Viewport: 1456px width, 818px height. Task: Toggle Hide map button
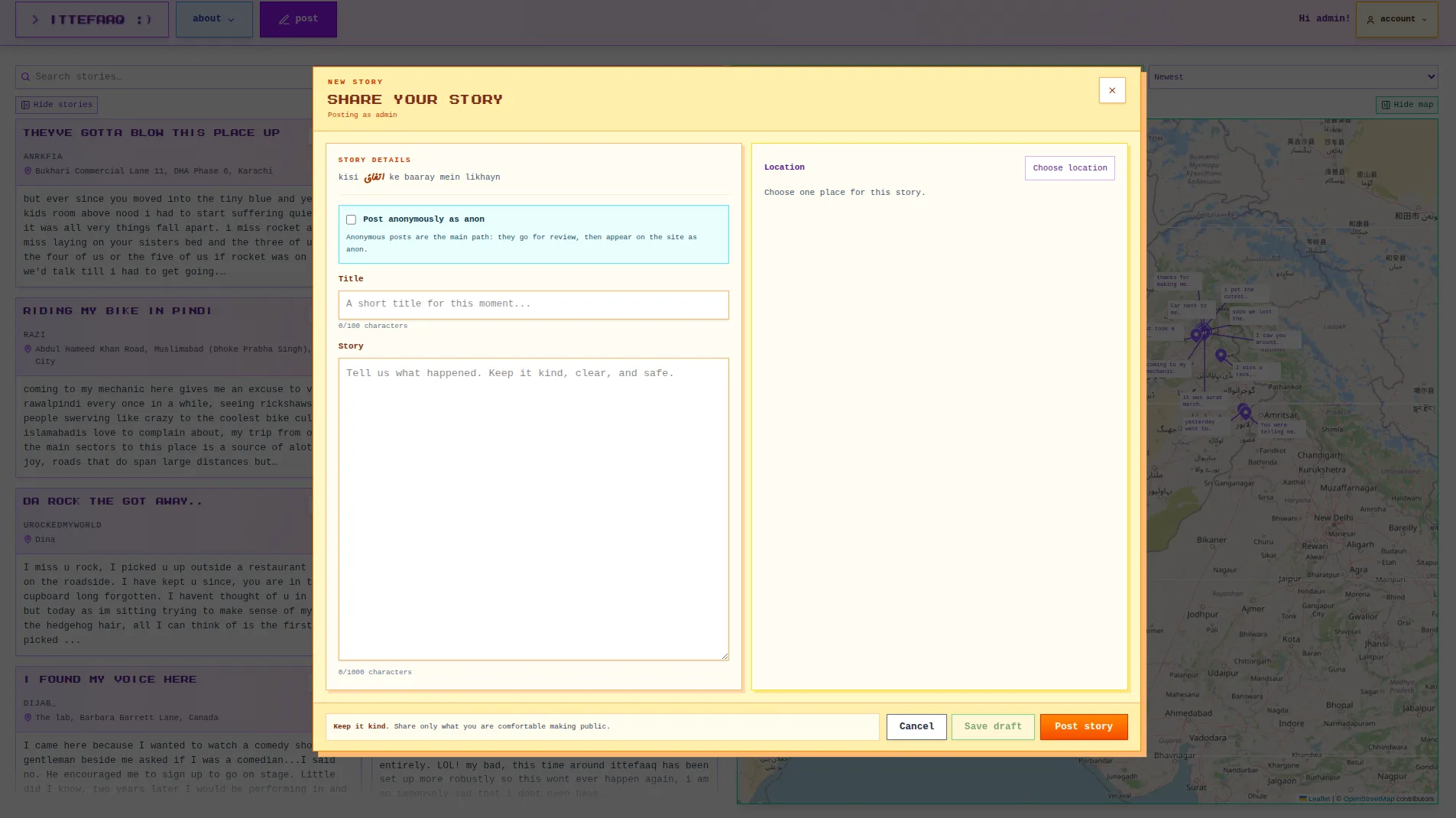[1406, 105]
